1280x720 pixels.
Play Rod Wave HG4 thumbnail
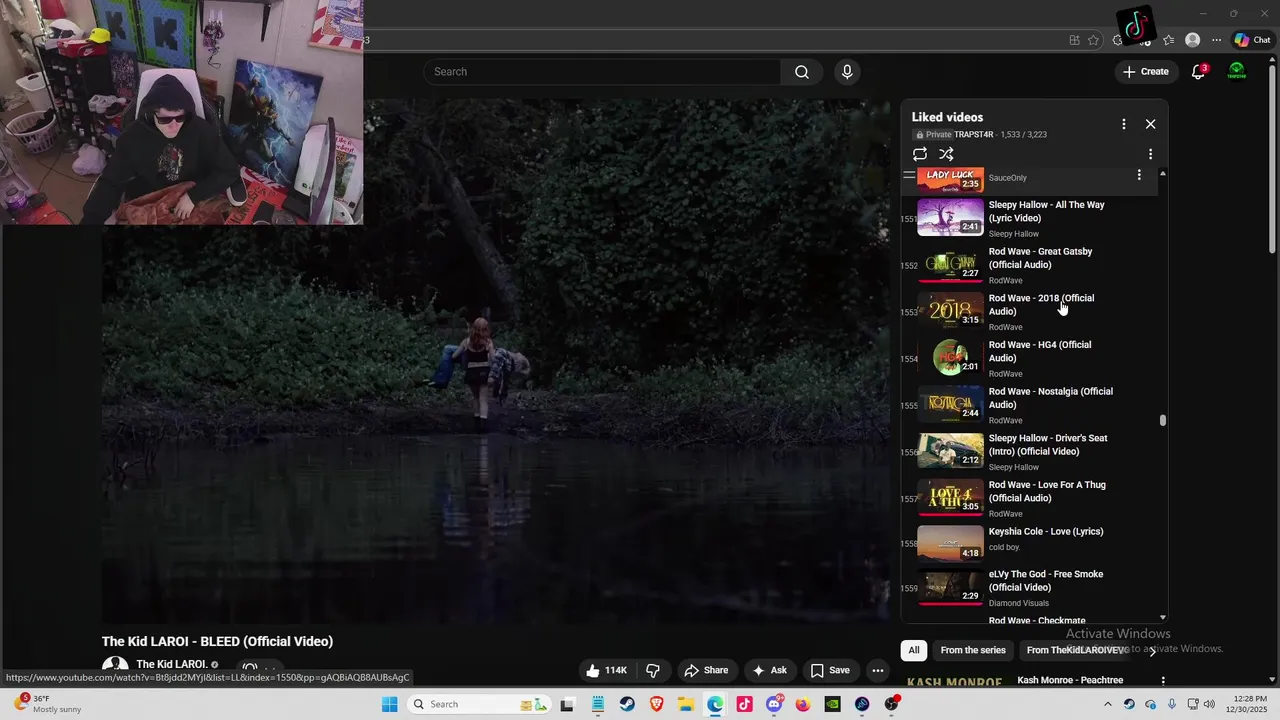click(x=950, y=358)
